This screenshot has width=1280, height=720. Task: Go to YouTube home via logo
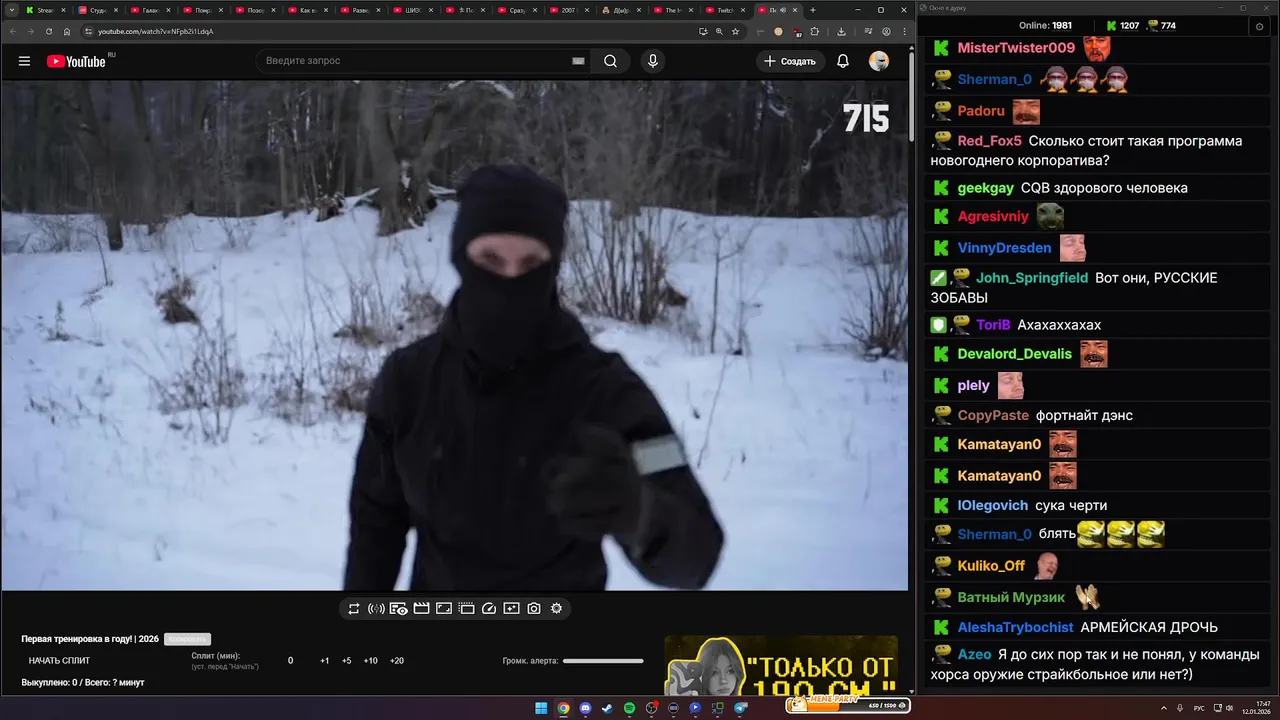tap(76, 61)
